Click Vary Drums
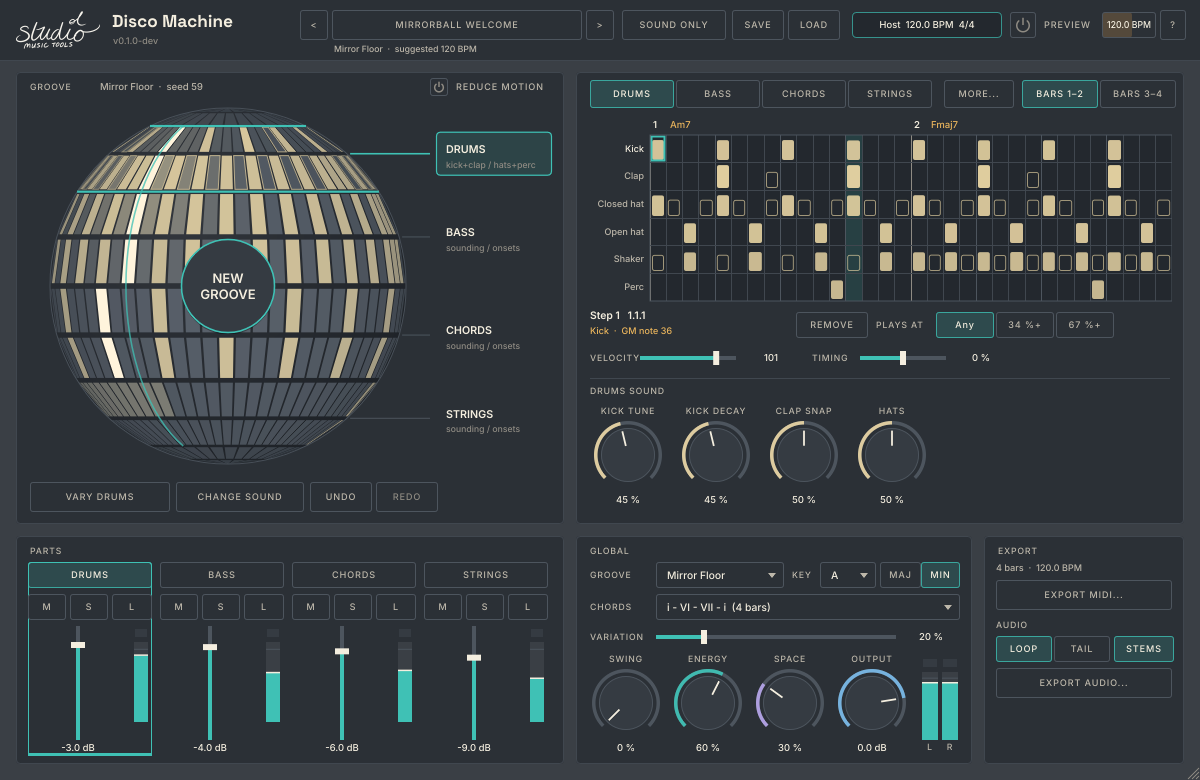 (x=100, y=497)
